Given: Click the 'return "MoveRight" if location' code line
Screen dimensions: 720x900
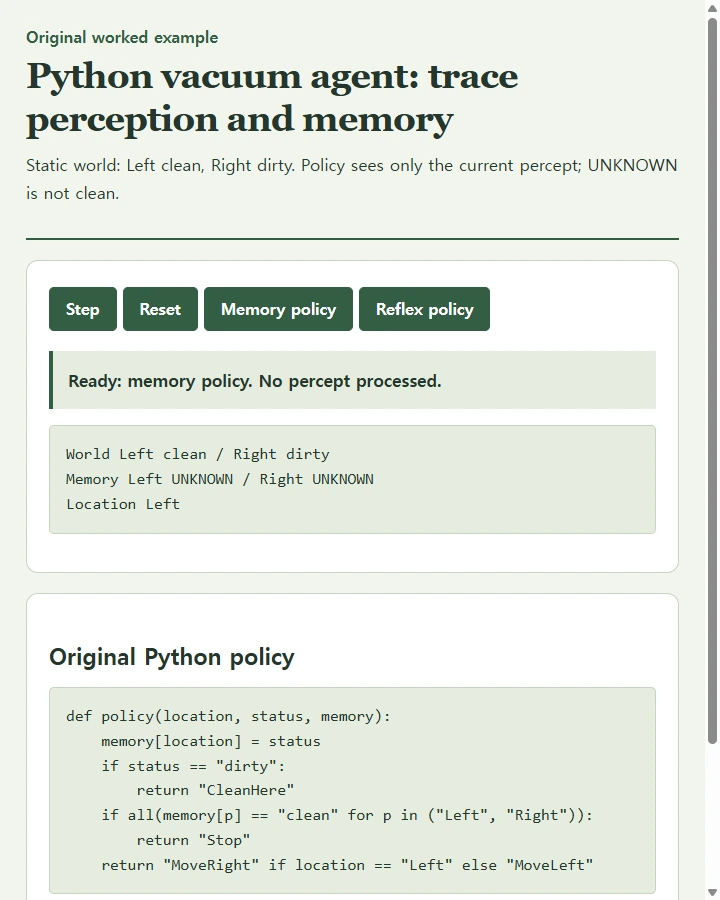Looking at the screenshot, I should pos(347,865).
